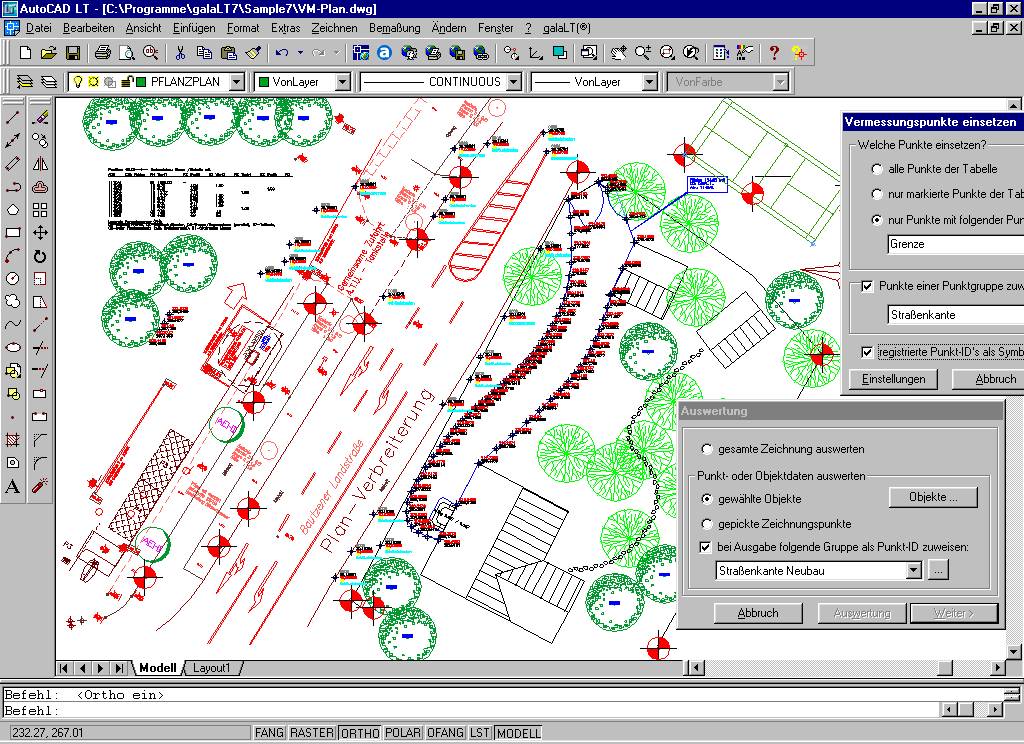Image resolution: width=1024 pixels, height=744 pixels.
Task: Click the Help question mark icon
Action: click(x=774, y=53)
